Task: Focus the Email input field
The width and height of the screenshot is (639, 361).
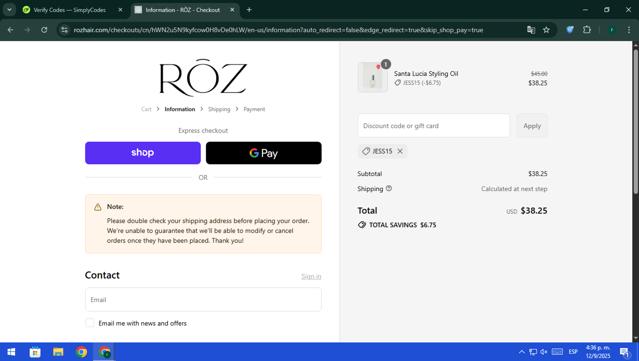Action: [x=203, y=299]
